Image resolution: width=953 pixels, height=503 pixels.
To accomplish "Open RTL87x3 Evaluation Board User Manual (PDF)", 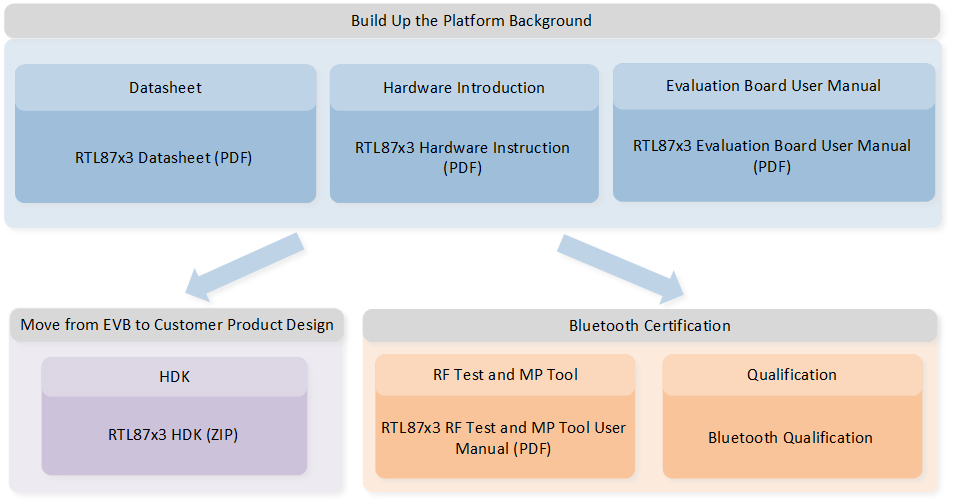I will pyautogui.click(x=772, y=156).
